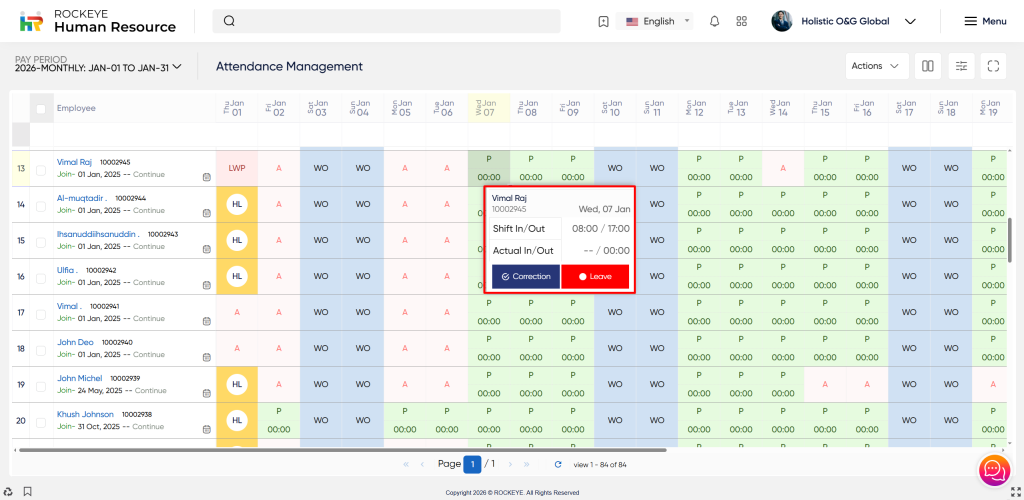Check the select-all employees checkbox
The height and width of the screenshot is (500, 1024).
[41, 108]
